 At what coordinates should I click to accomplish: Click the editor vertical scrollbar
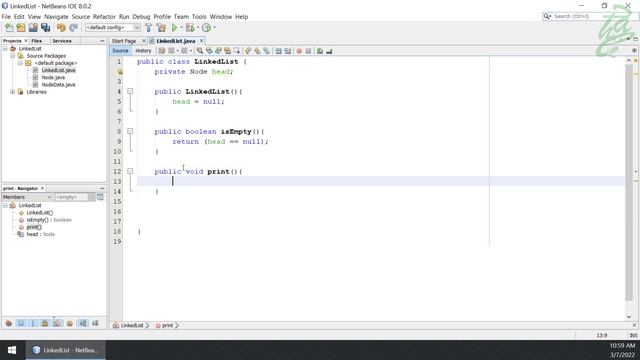click(629, 182)
